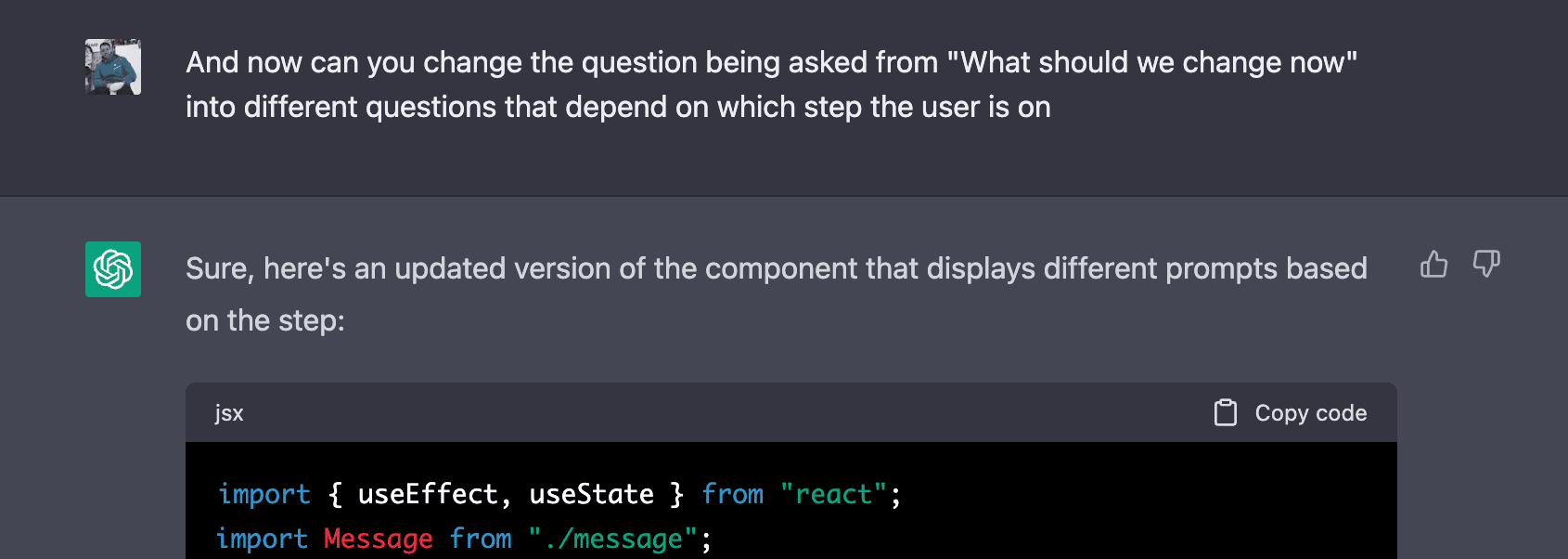
Task: Click the quoted "What should we change now" phrase
Action: click(1151, 62)
